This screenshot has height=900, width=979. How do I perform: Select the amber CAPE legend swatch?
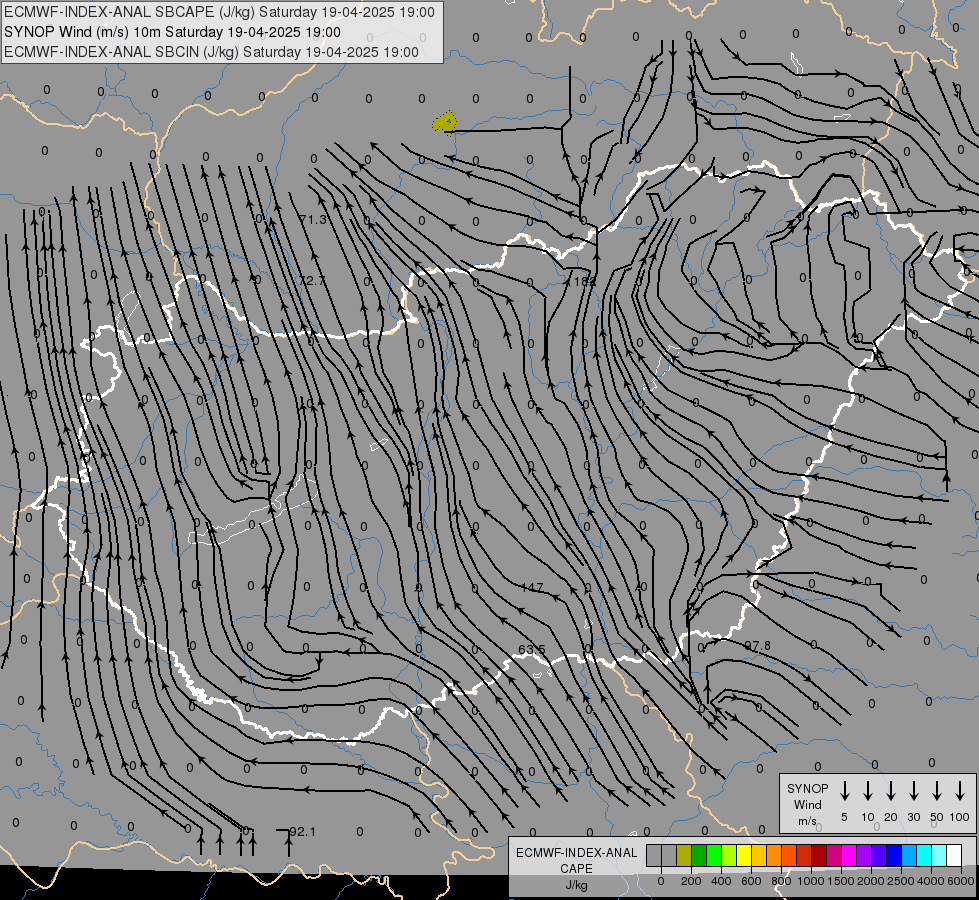(759, 855)
